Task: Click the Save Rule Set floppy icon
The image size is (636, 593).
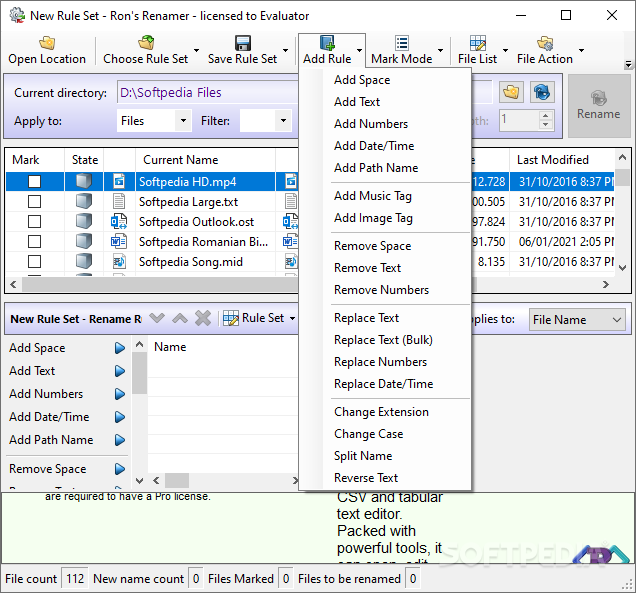Action: [x=243, y=43]
